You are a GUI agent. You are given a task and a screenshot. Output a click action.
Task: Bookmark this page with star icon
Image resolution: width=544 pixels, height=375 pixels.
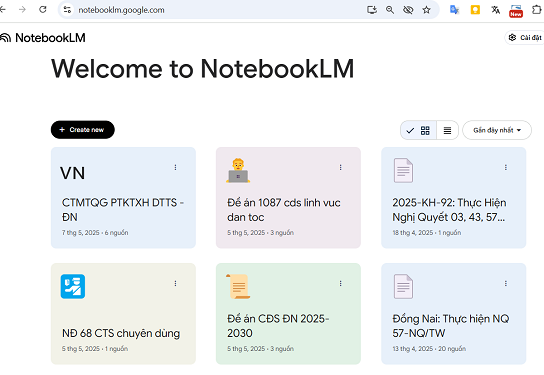click(x=426, y=10)
